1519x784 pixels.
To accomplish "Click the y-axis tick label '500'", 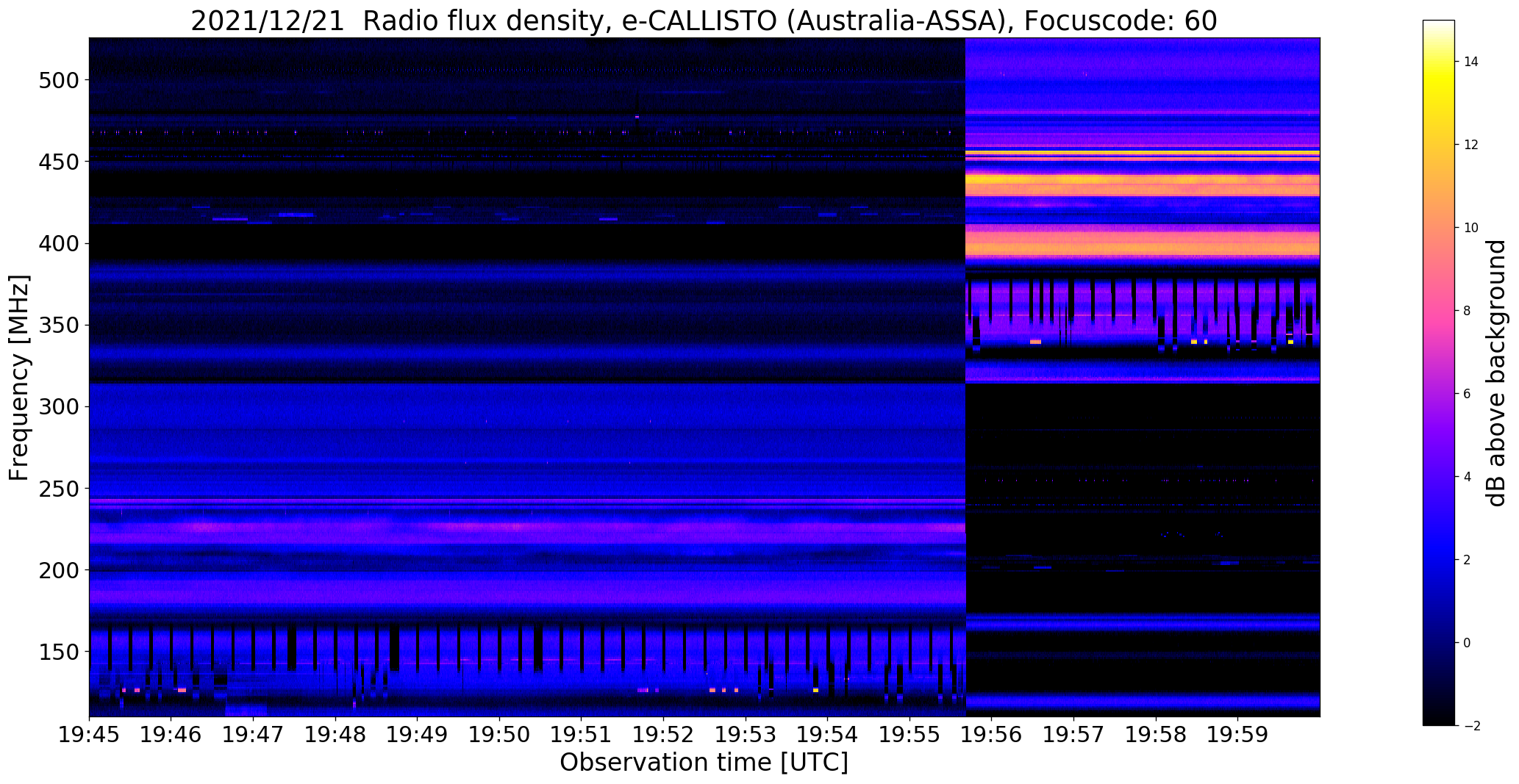I will tap(58, 80).
